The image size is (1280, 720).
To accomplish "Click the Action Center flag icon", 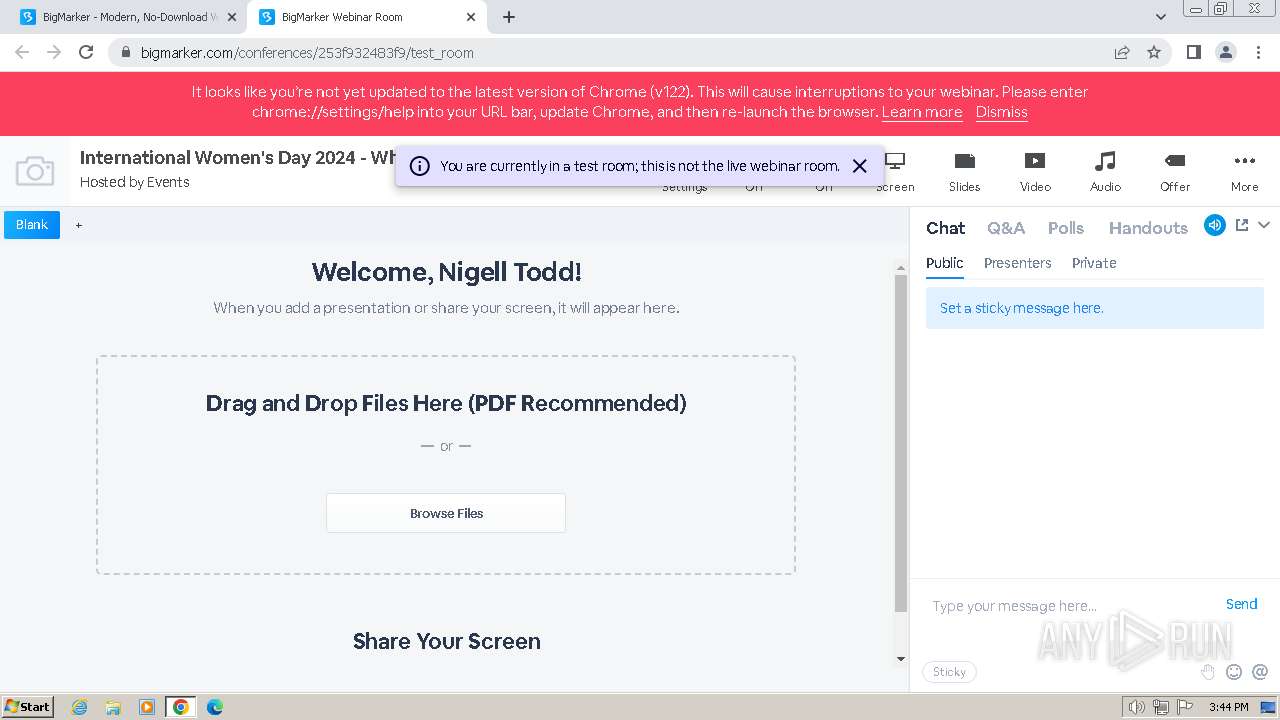I will [x=1184, y=707].
